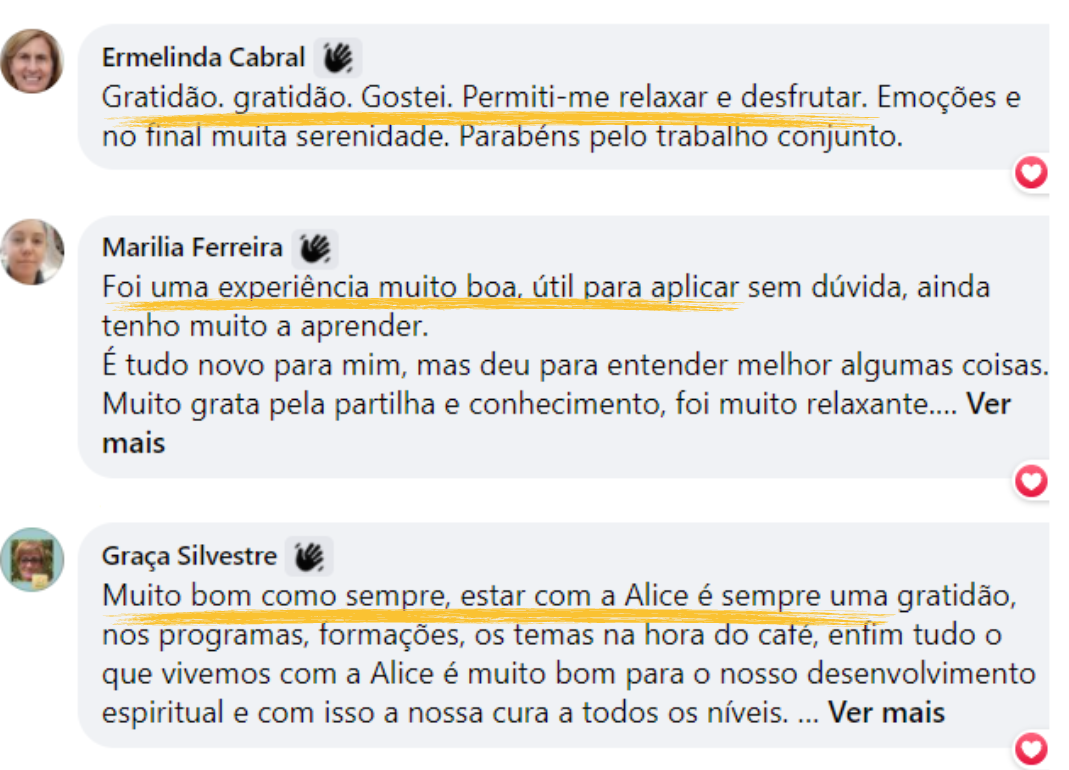
Task: Click highlighted phrase "Muito bom como sempre"
Action: pos(275,596)
